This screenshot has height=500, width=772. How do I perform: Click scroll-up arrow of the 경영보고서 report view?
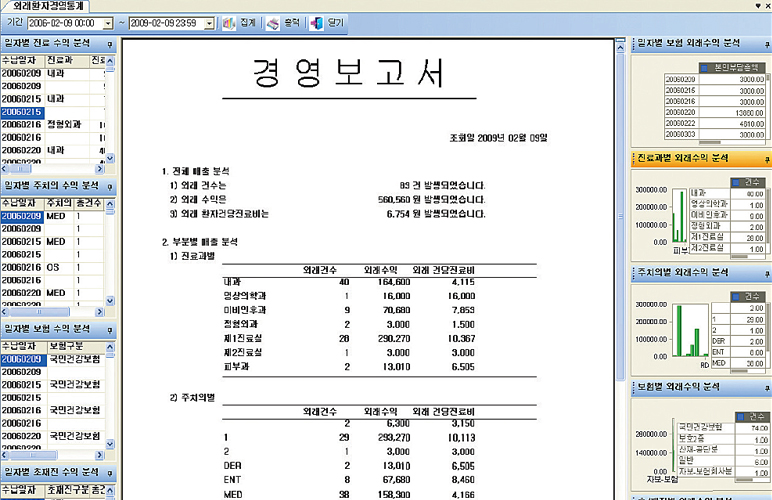coord(620,48)
